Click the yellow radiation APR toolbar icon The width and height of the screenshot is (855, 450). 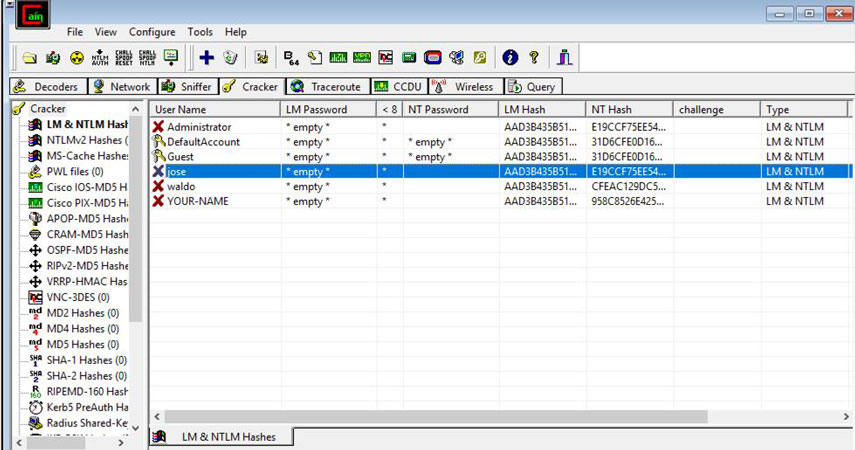[x=77, y=57]
